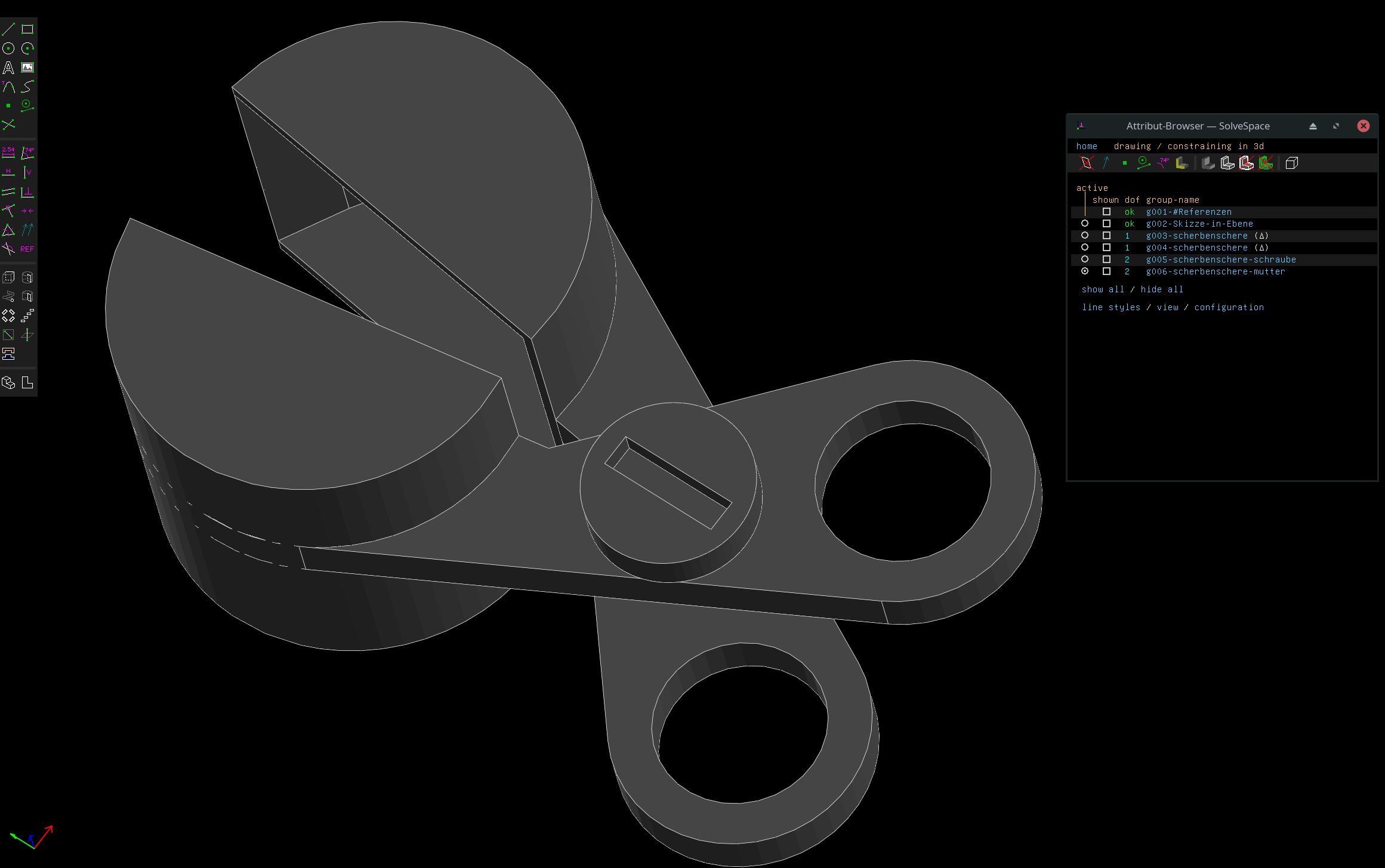Image resolution: width=1385 pixels, height=868 pixels.
Task: Apply angle constraint 74° tool
Action: (x=27, y=153)
